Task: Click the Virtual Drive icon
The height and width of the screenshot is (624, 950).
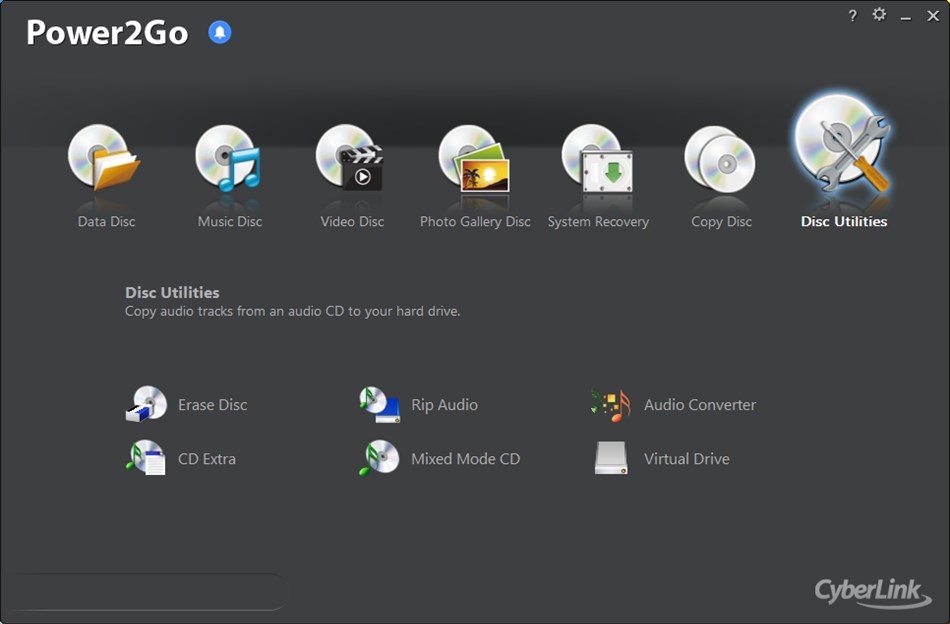Action: (611, 458)
